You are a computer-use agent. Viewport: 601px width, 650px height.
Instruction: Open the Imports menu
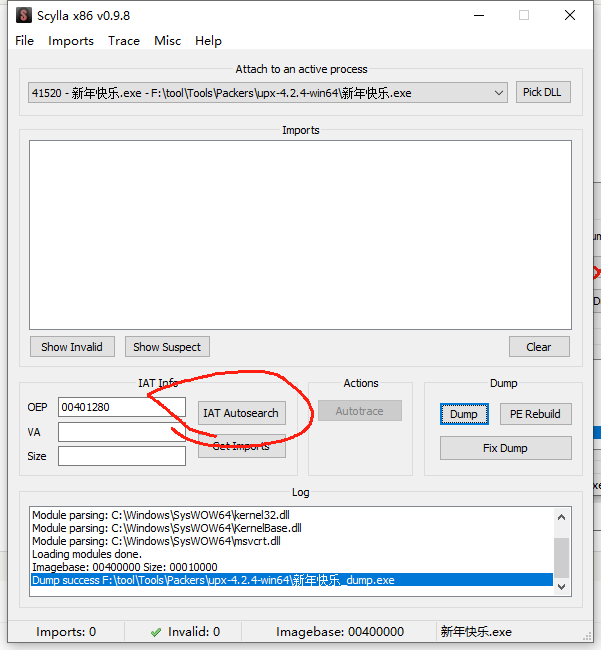[x=71, y=41]
